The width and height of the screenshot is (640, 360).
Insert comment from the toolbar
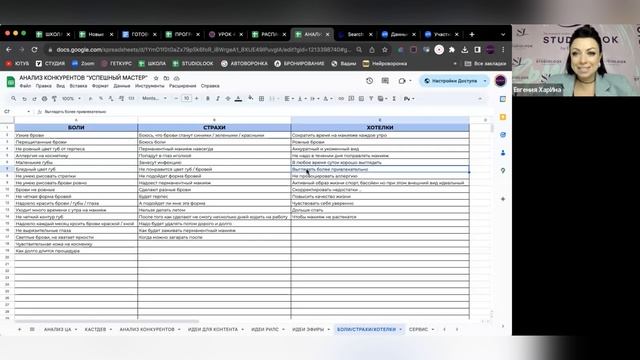pyautogui.click(x=351, y=98)
